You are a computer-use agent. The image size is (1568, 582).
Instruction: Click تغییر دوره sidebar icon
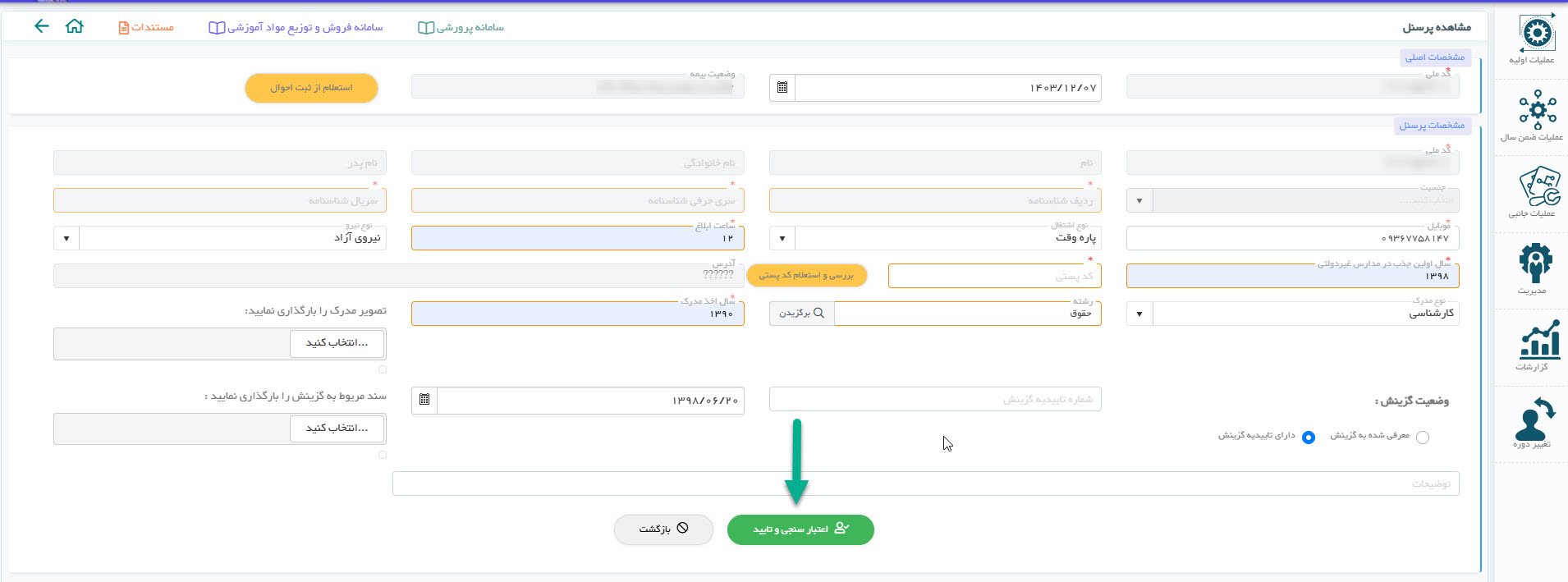pyautogui.click(x=1534, y=421)
